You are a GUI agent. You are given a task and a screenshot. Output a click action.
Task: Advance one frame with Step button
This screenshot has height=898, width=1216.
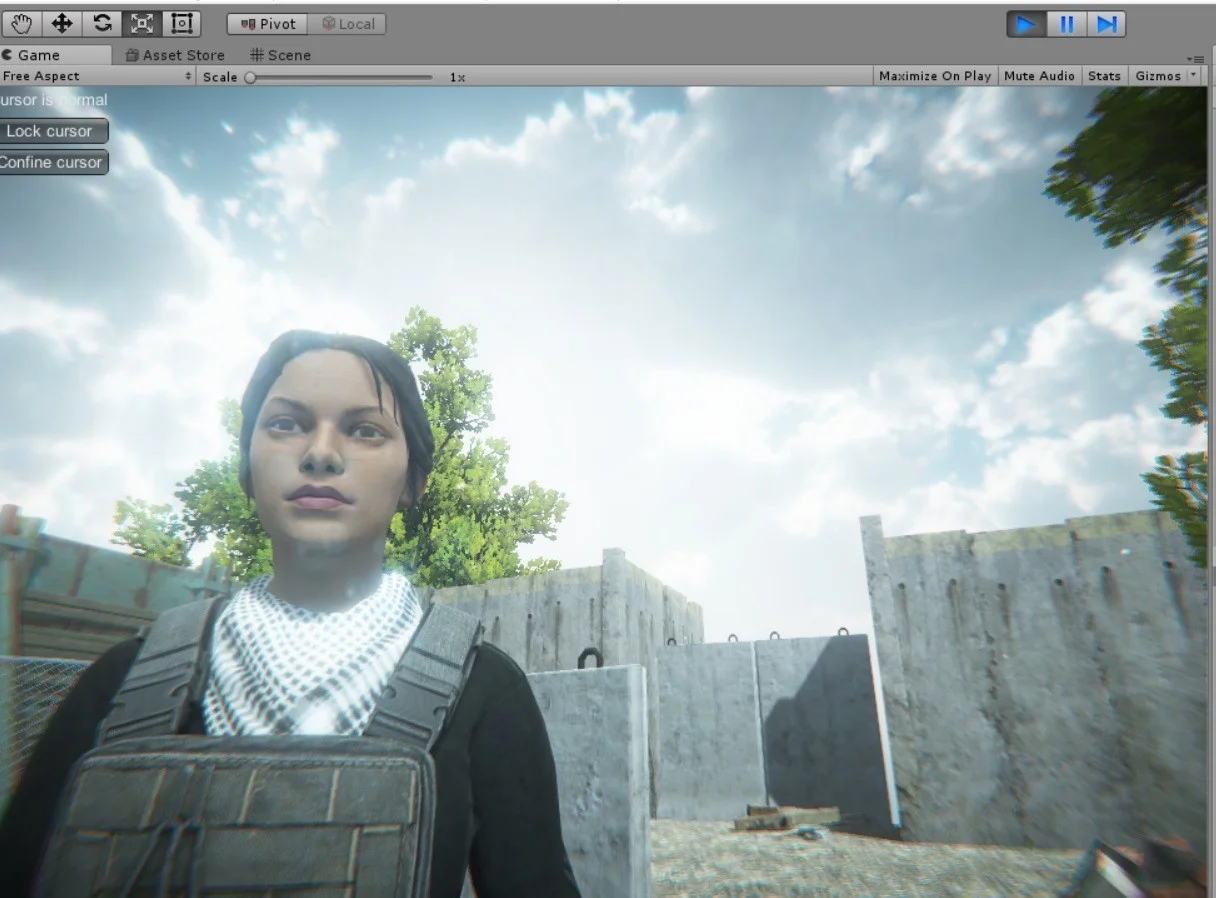coord(1106,24)
